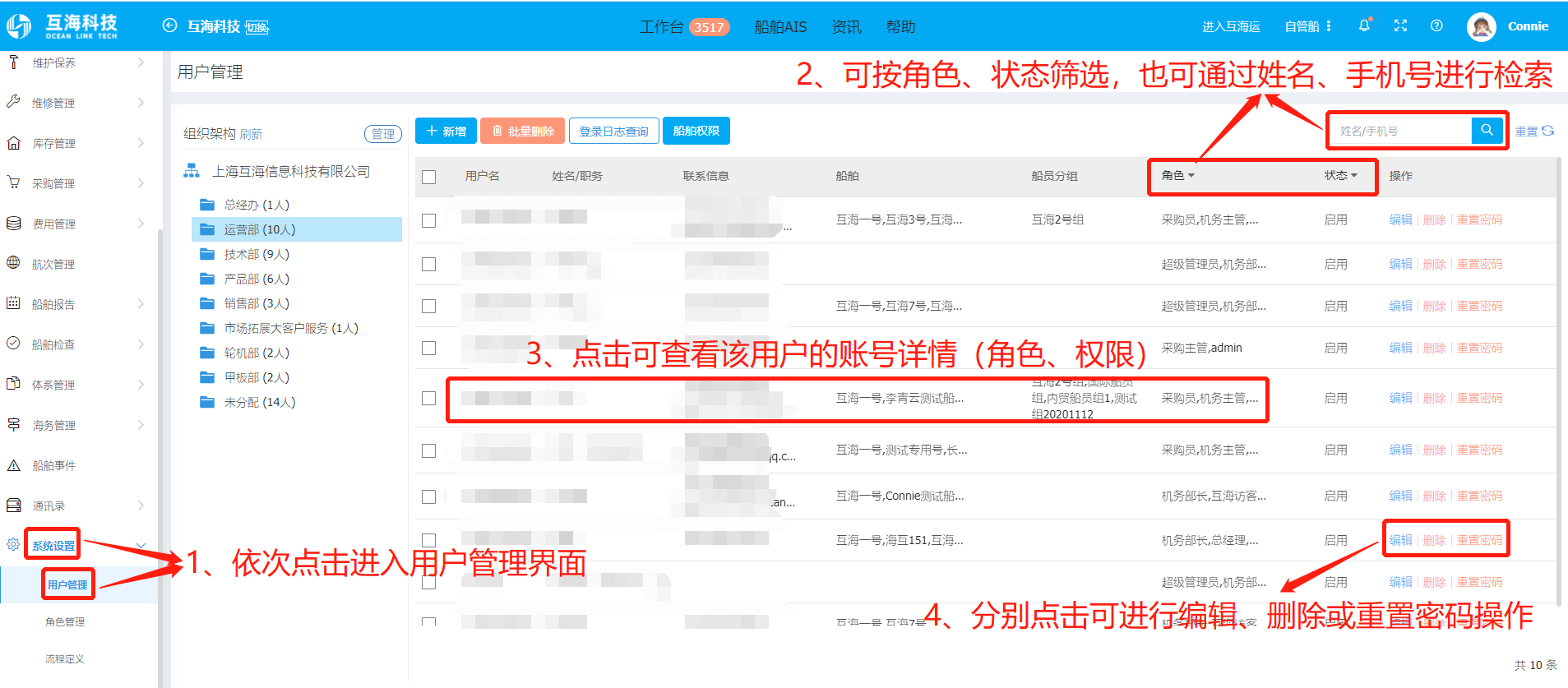Click the 费用管理 coins icon
1568x688 pixels.
point(13,223)
